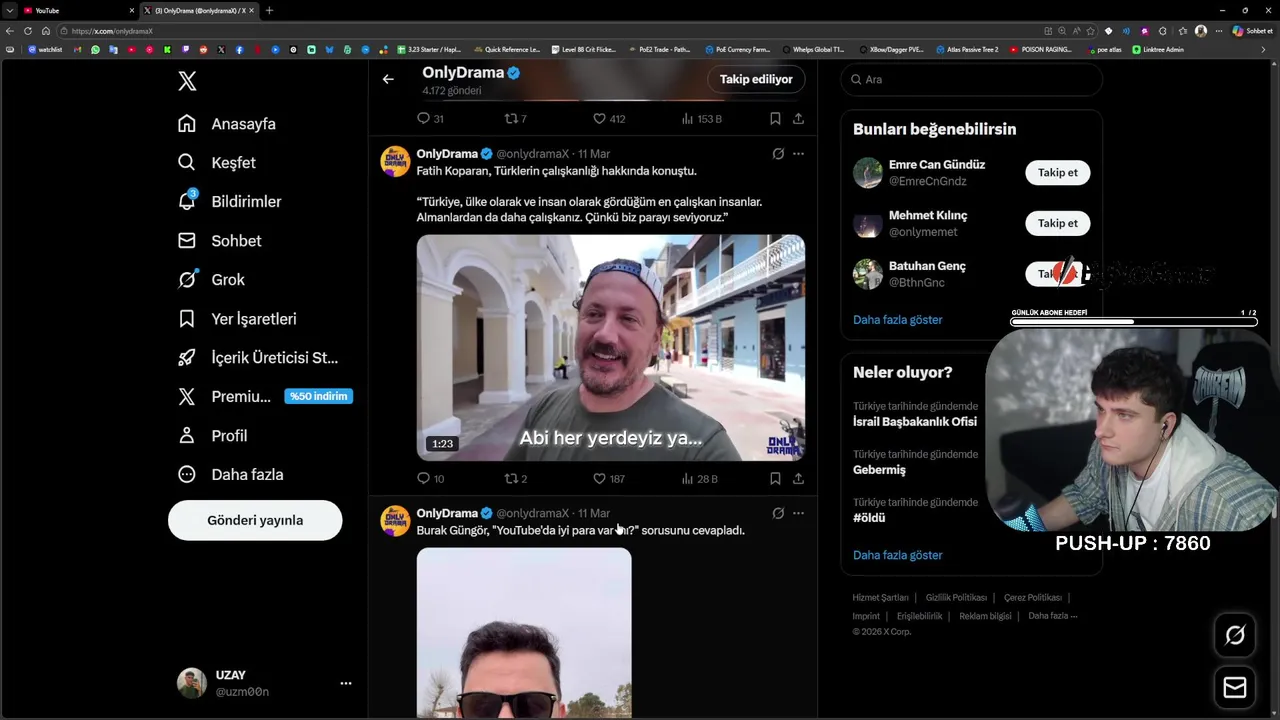The width and height of the screenshot is (1280, 720).
Task: Open Hizmet Şartları link
Action: (880, 598)
